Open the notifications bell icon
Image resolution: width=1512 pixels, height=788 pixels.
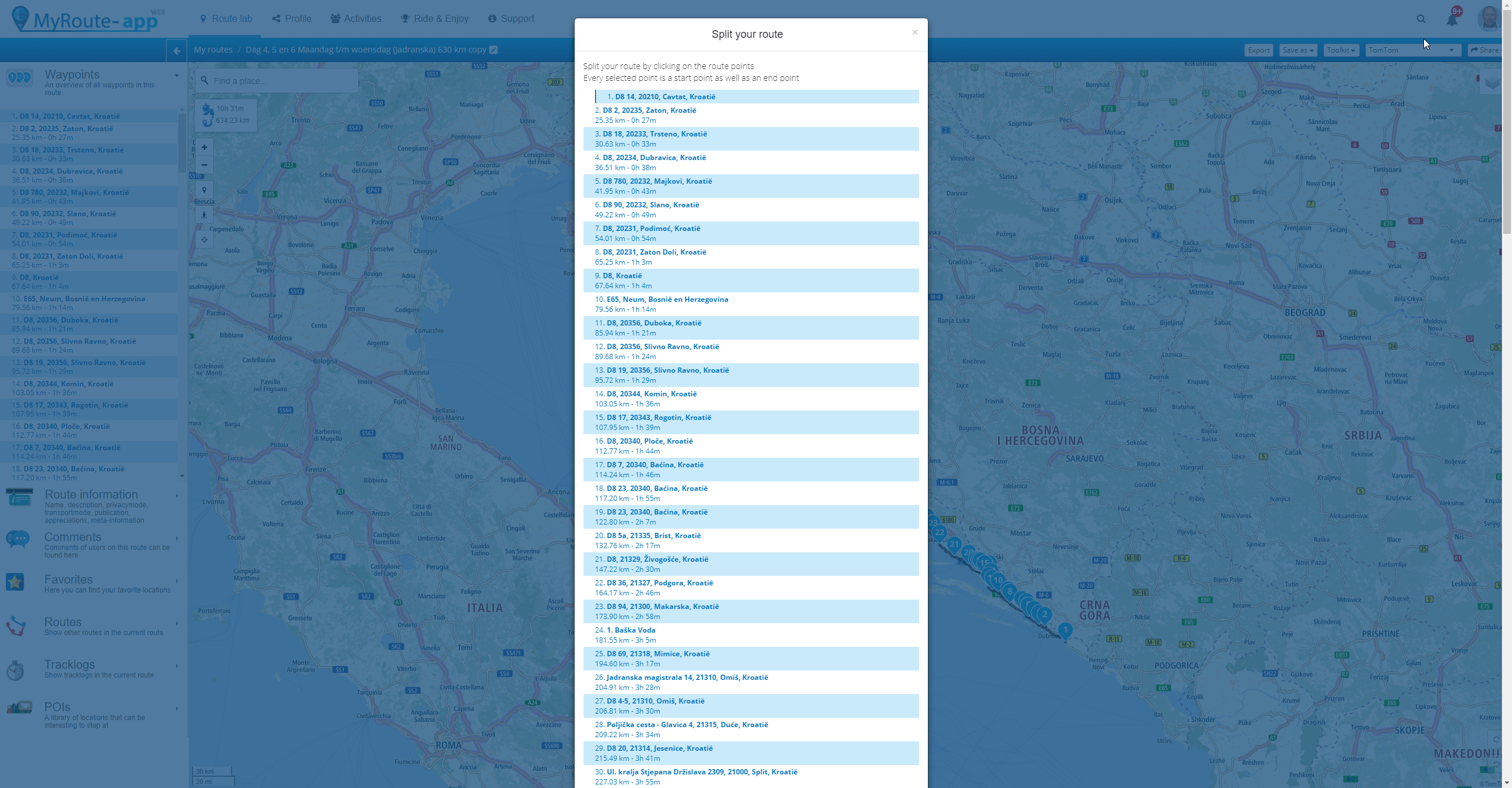[1452, 20]
